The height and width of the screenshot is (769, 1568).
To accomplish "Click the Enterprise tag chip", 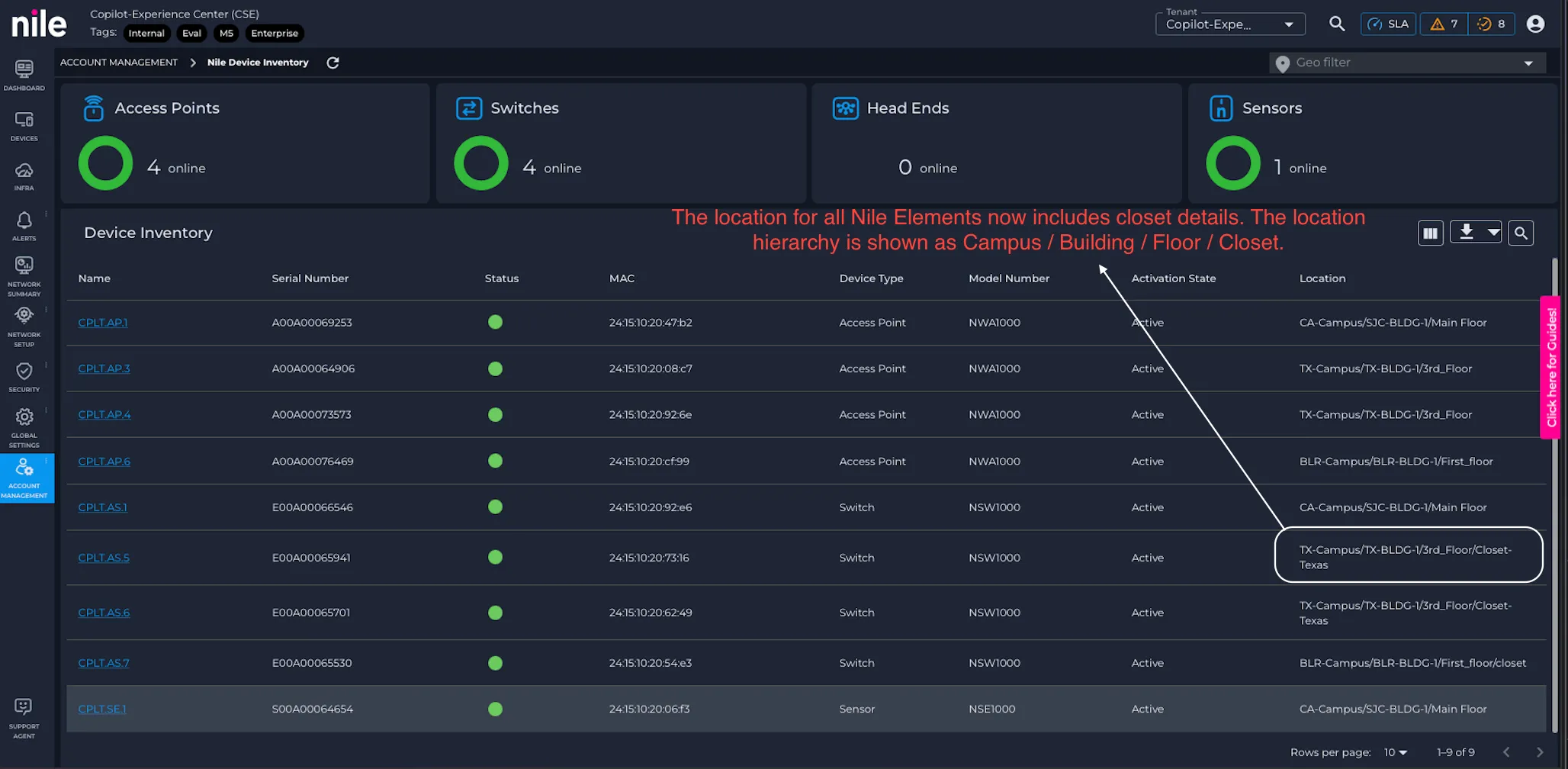I will [275, 34].
